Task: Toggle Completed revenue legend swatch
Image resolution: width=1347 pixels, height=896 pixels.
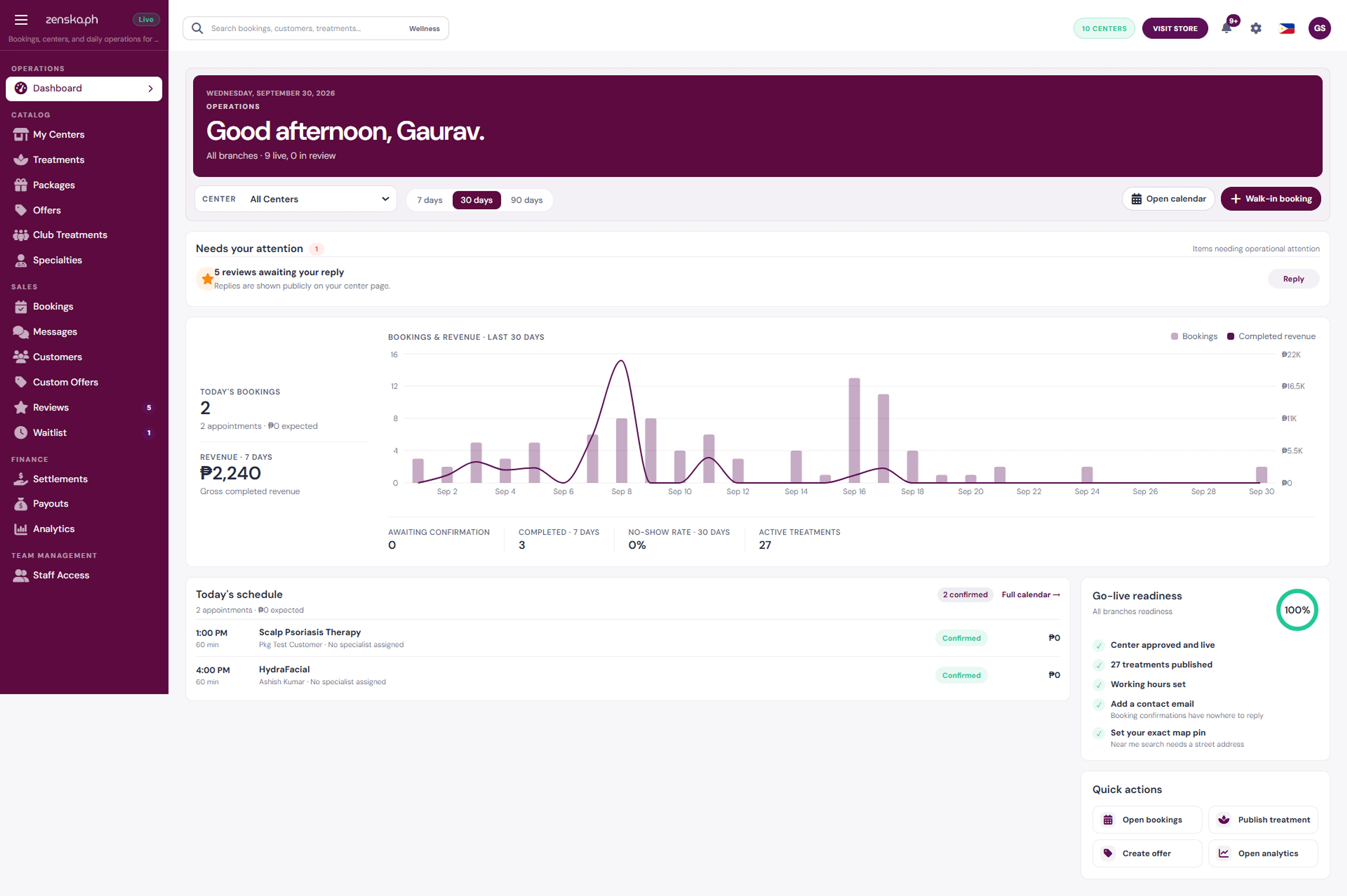Action: (1231, 336)
